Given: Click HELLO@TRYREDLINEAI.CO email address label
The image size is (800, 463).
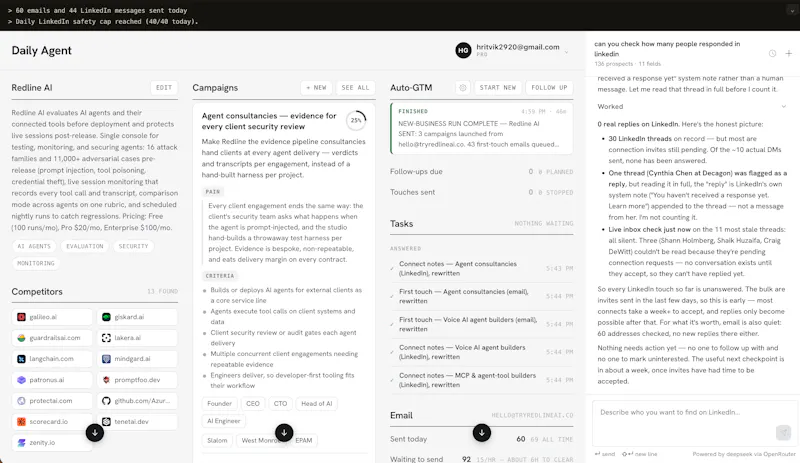Looking at the screenshot, I should pos(532,416).
